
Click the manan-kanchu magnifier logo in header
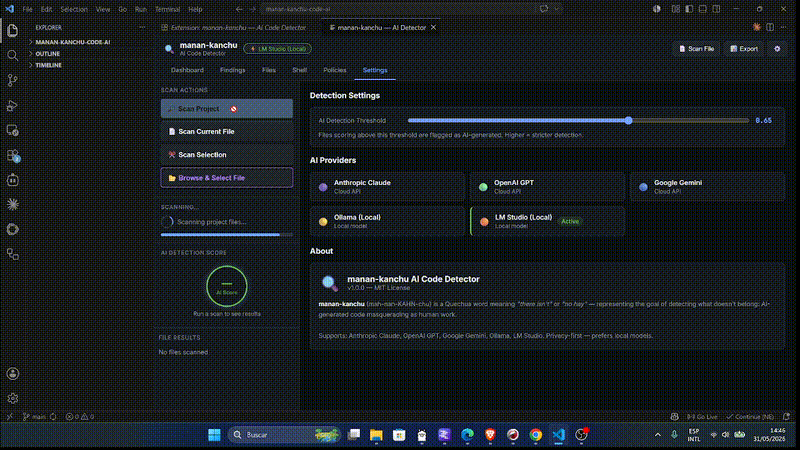169,49
